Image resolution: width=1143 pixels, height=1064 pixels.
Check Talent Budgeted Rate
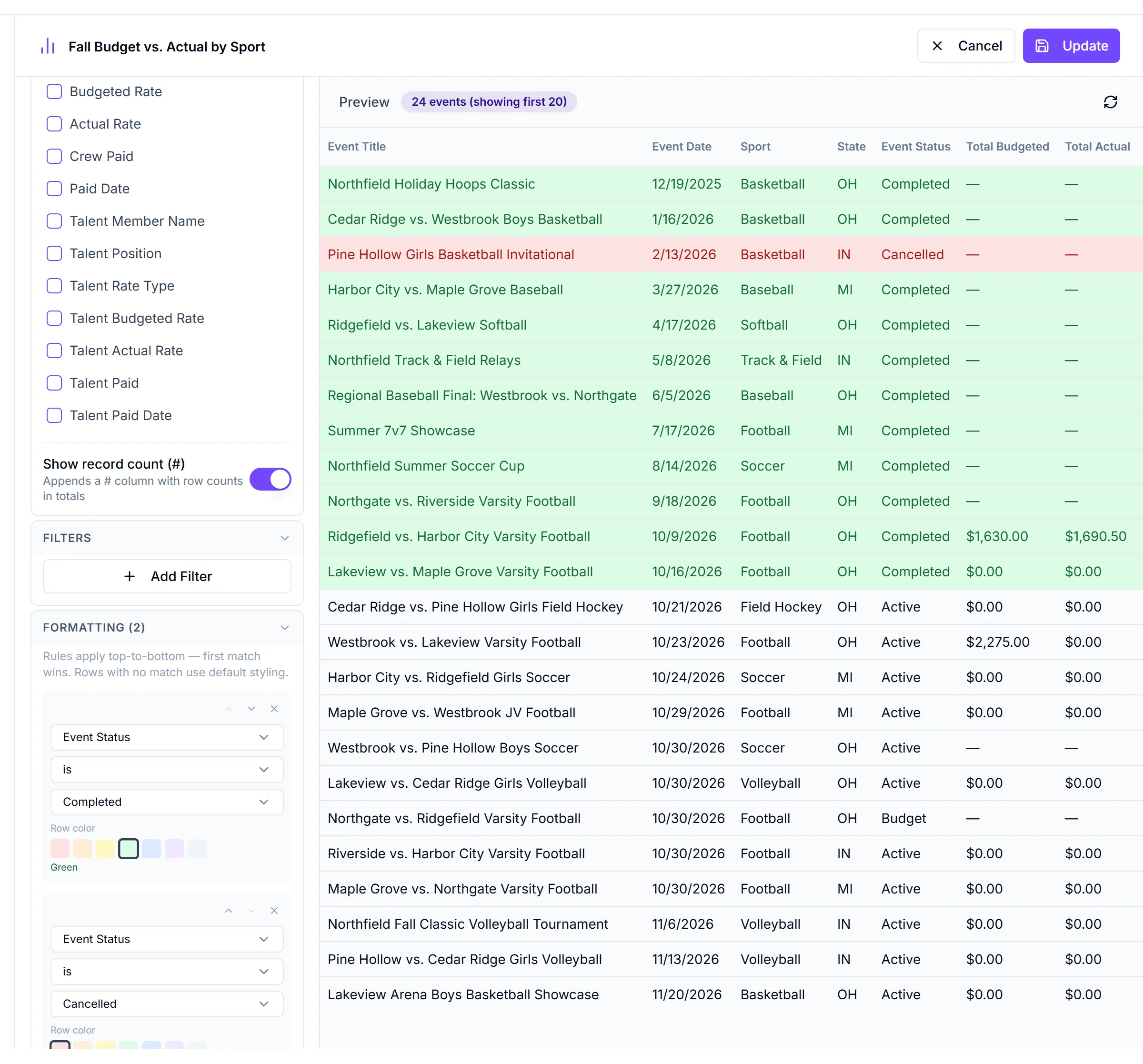click(54, 318)
